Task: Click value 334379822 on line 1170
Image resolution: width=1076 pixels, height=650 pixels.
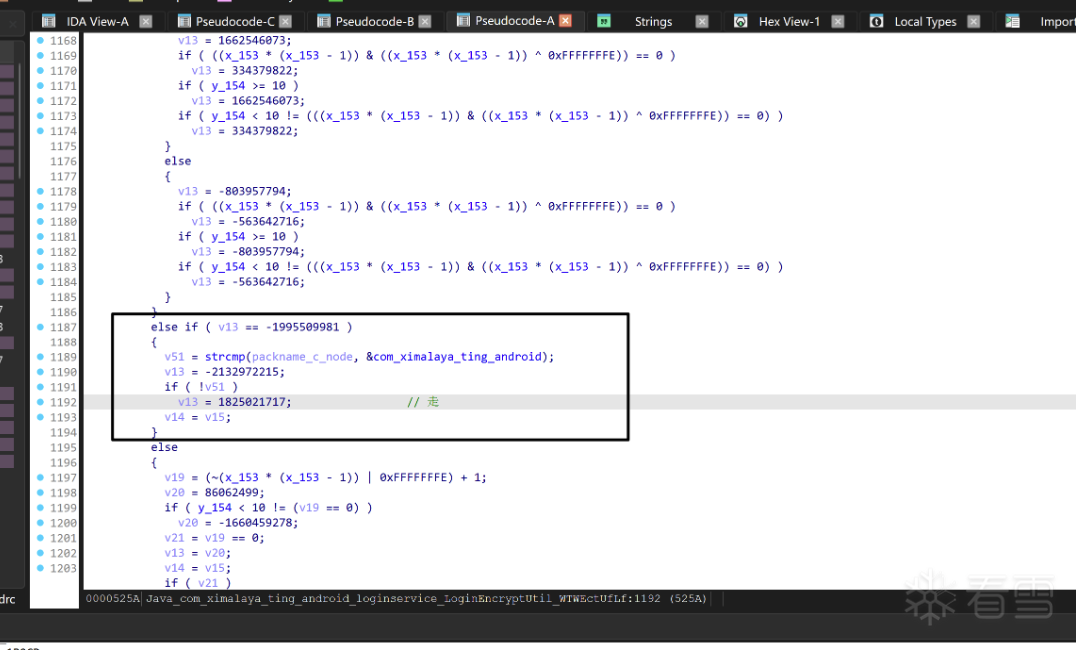Action: click(261, 71)
